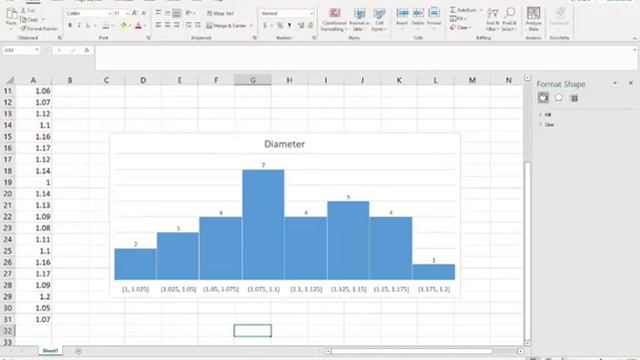Screen dimensions: 640x360
Task: Open the font name combo box
Action: click(89, 13)
